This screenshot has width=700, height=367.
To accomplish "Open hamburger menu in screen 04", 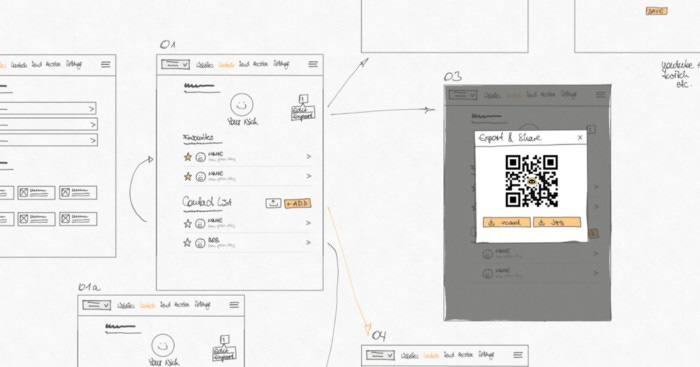I will click(x=518, y=355).
